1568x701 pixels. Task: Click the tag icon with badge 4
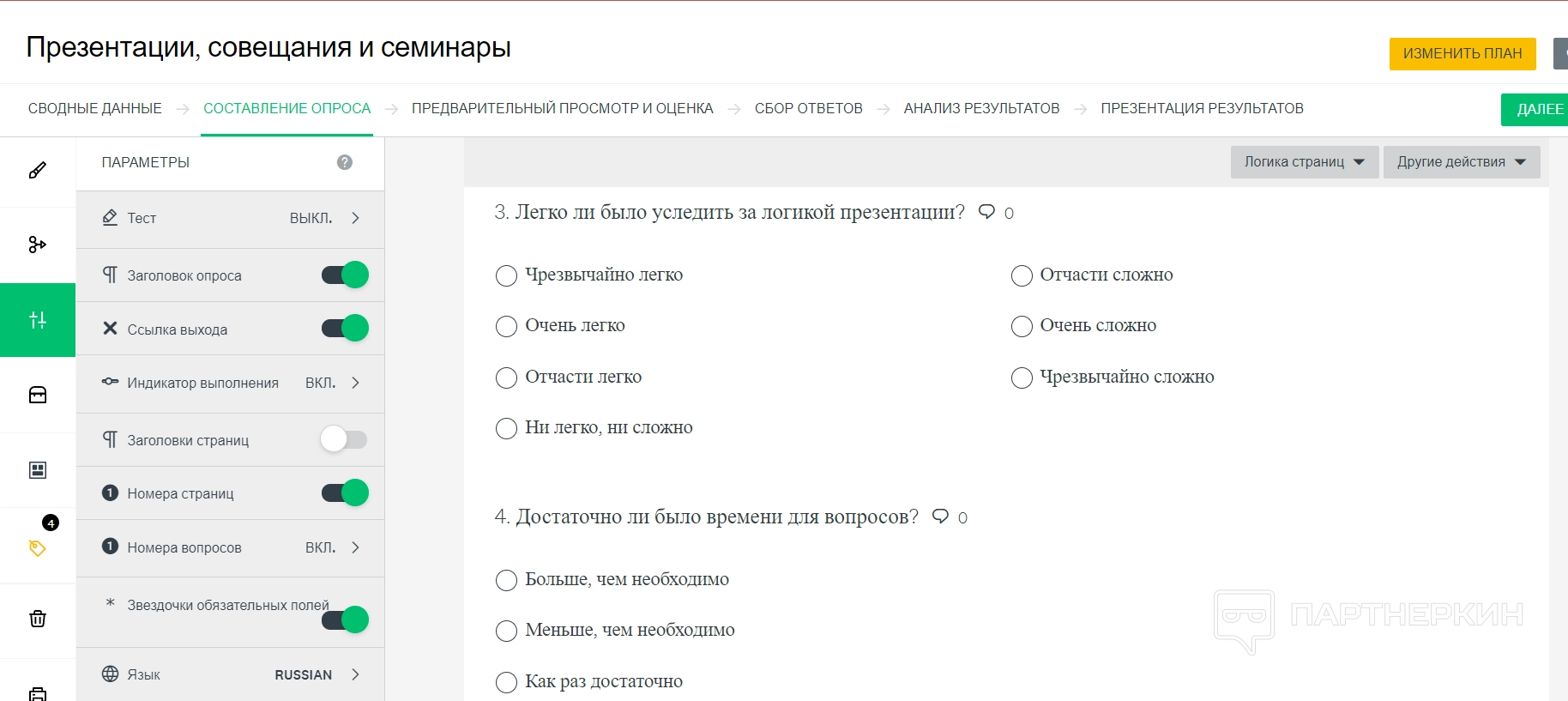click(x=38, y=547)
